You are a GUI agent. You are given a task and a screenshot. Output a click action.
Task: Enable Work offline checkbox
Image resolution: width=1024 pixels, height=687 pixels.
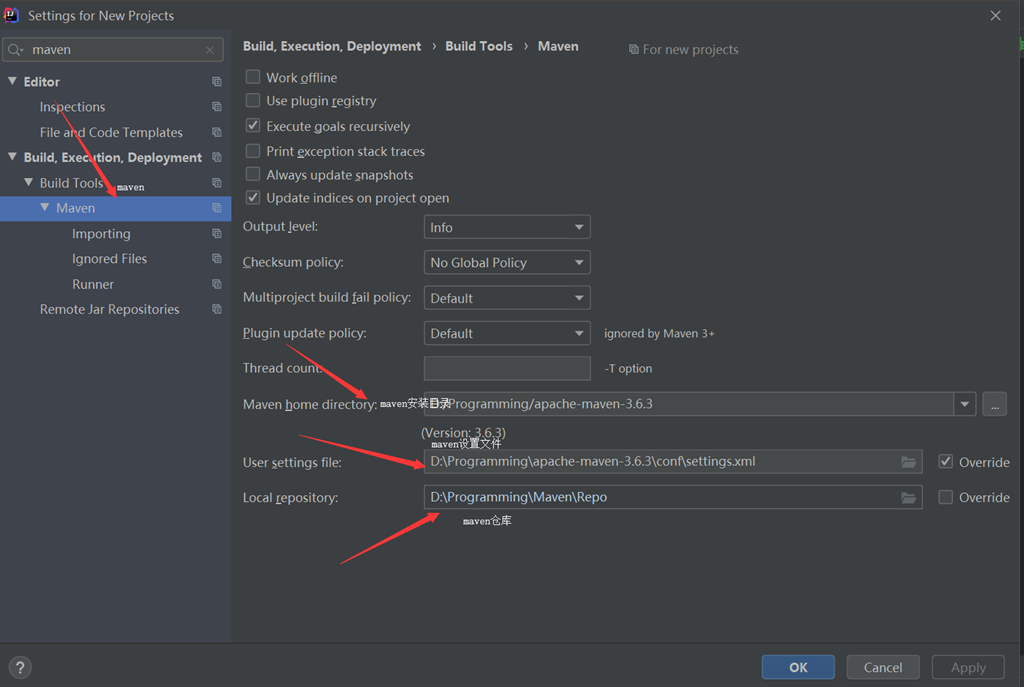(253, 77)
